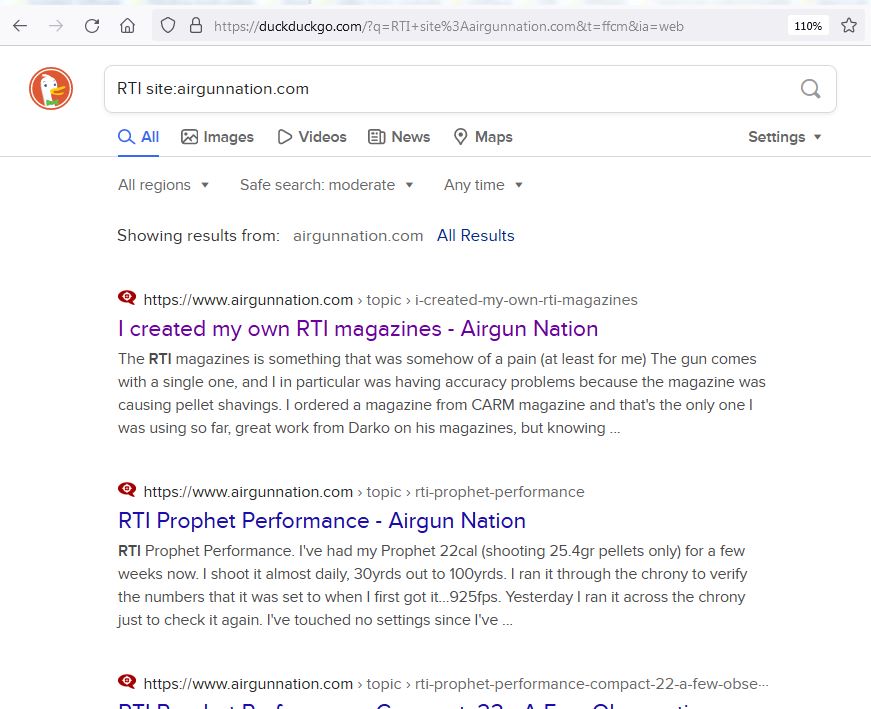This screenshot has height=709, width=871.
Task: Select the browser address bar URL
Action: 449,26
